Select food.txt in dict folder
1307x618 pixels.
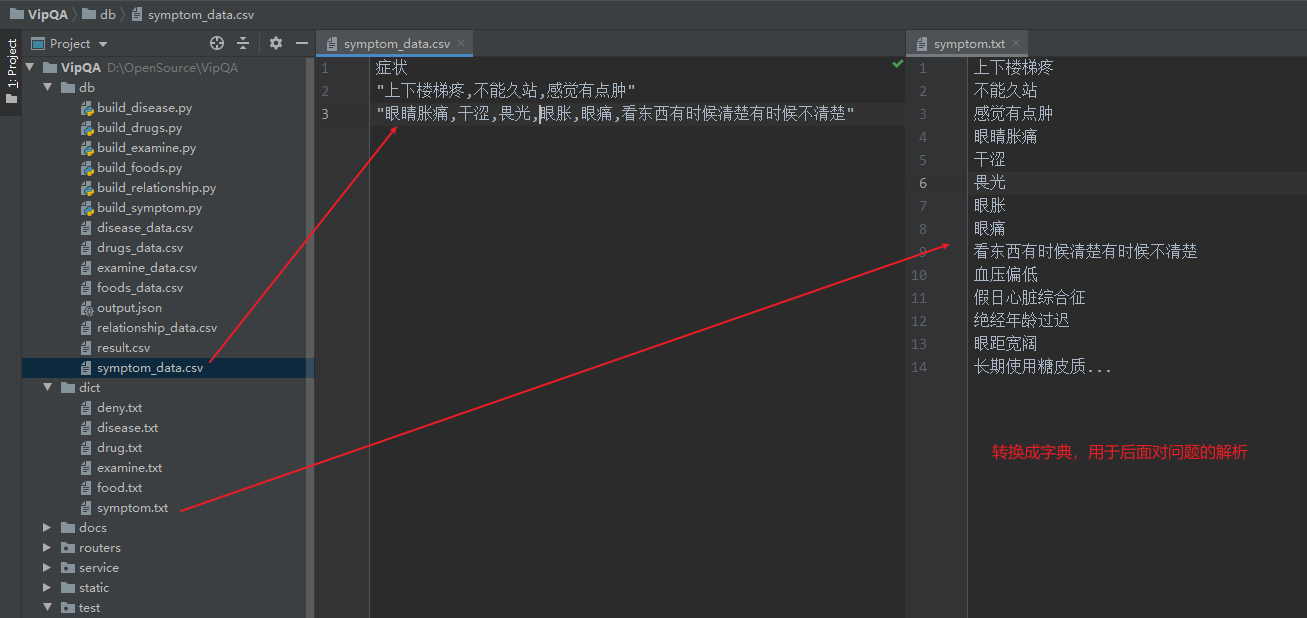tap(119, 488)
